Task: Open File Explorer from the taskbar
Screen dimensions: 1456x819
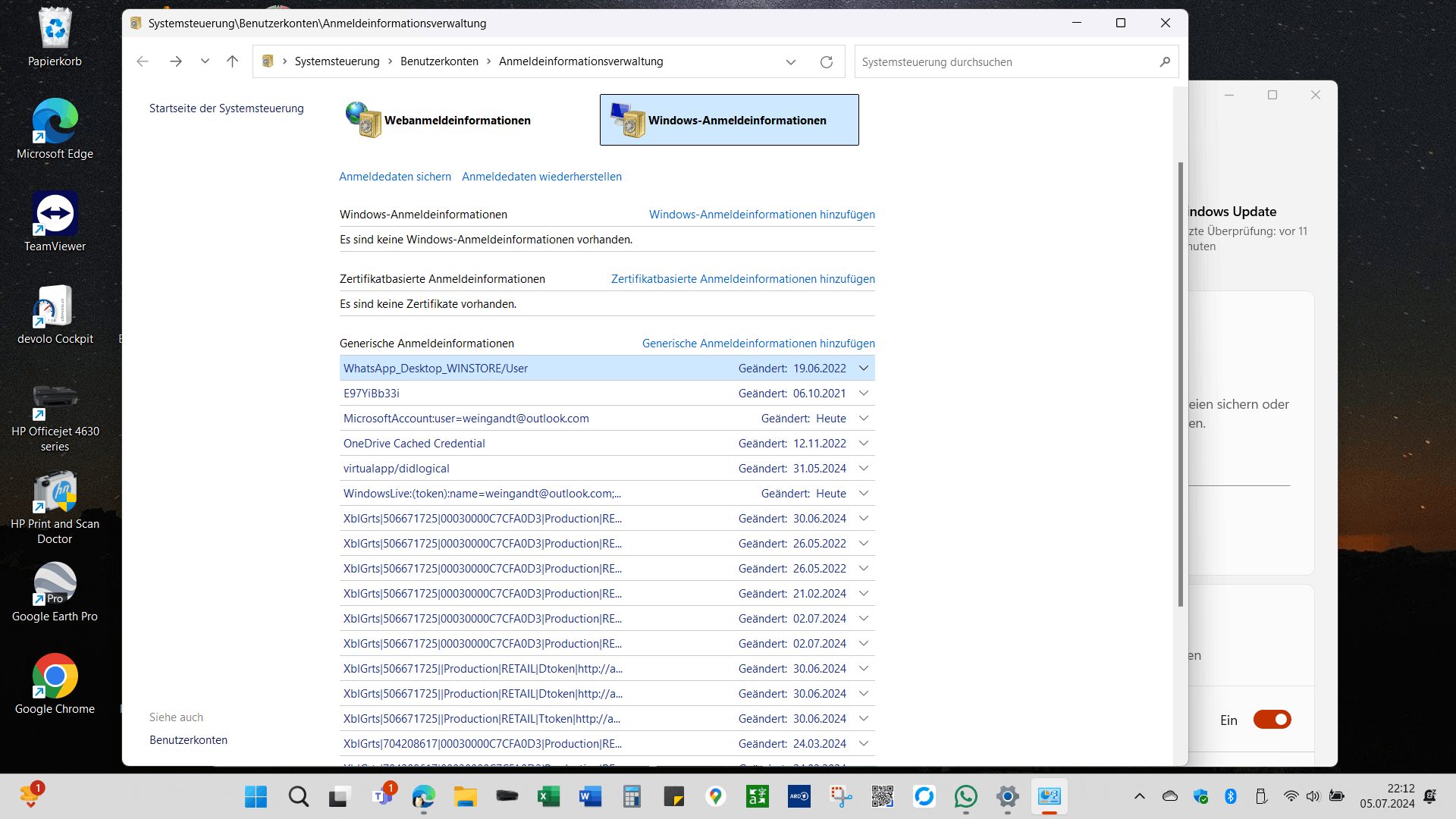Action: 465,796
